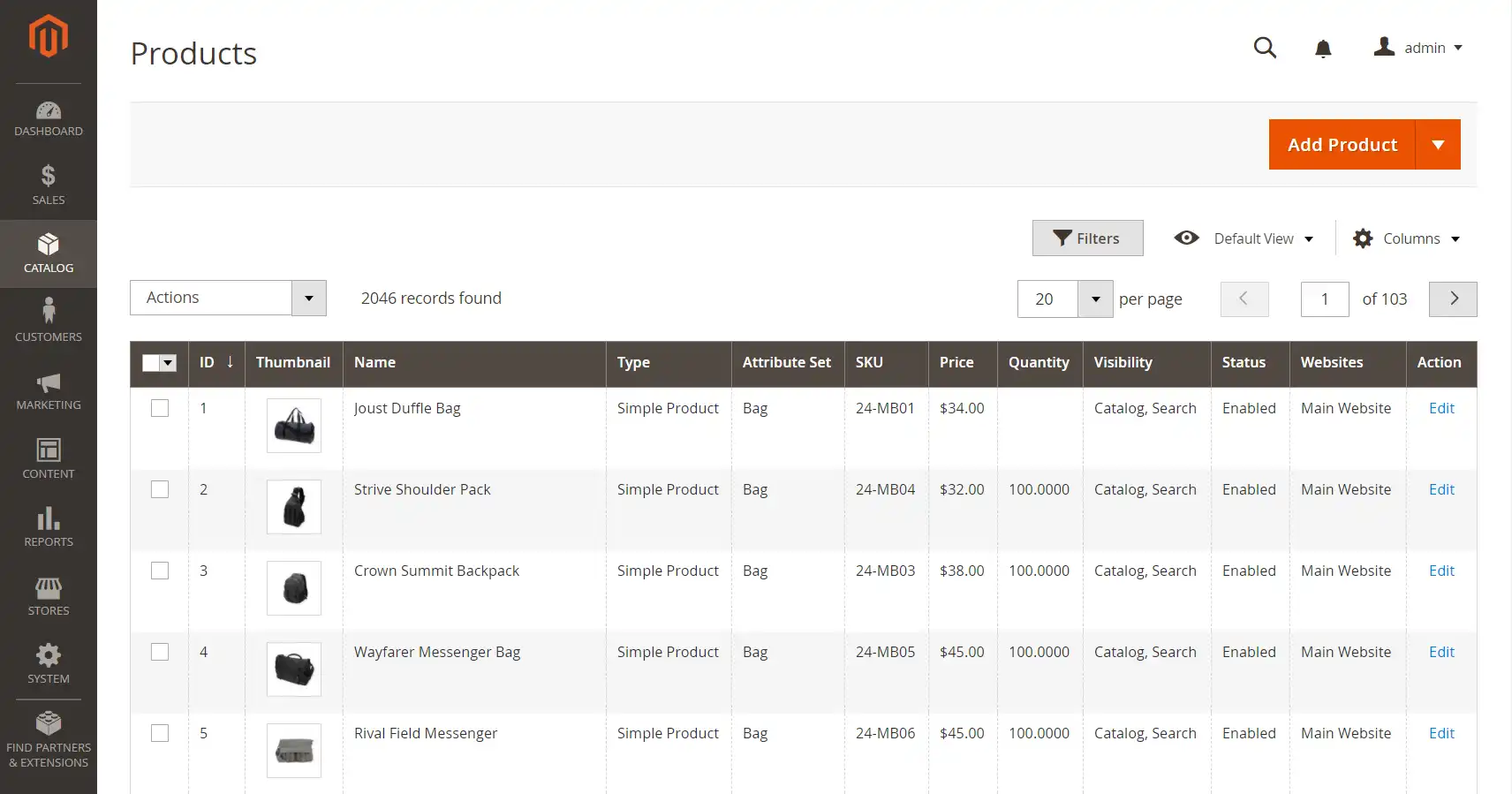Open the Reports bar chart icon
This screenshot has width=1512, height=794.
click(49, 518)
